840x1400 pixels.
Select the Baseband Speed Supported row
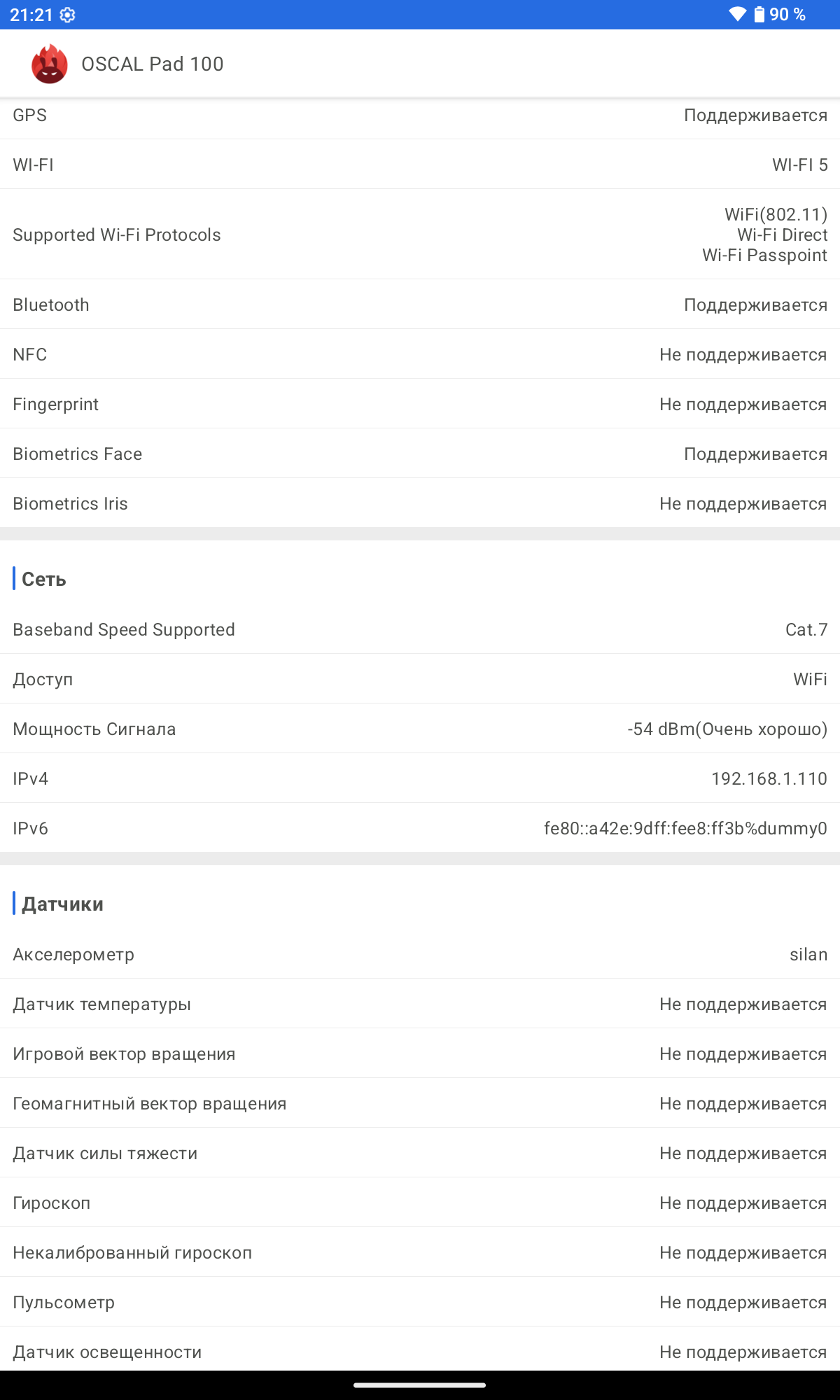(420, 630)
